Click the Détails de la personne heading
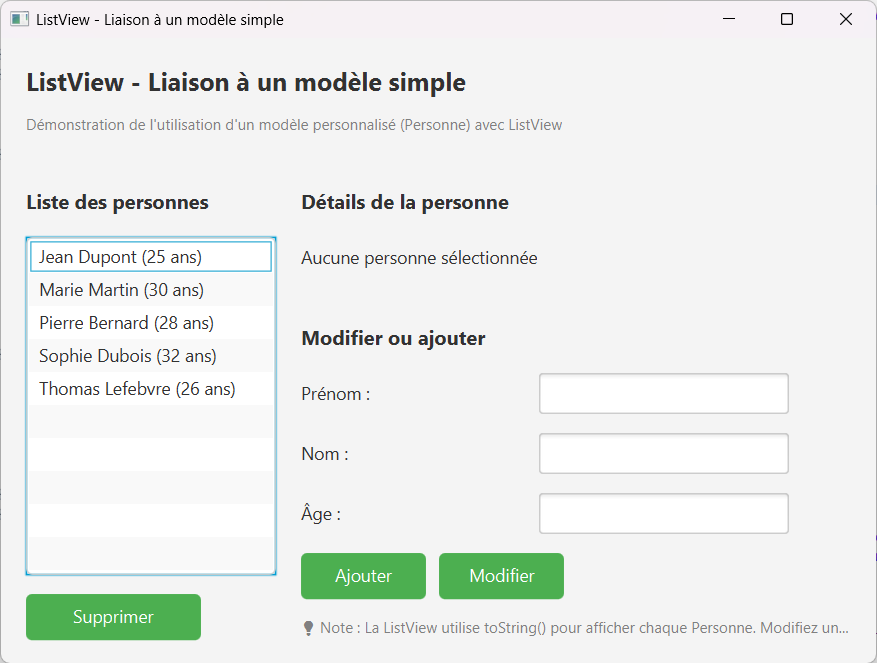Image resolution: width=877 pixels, height=663 pixels. tap(403, 201)
